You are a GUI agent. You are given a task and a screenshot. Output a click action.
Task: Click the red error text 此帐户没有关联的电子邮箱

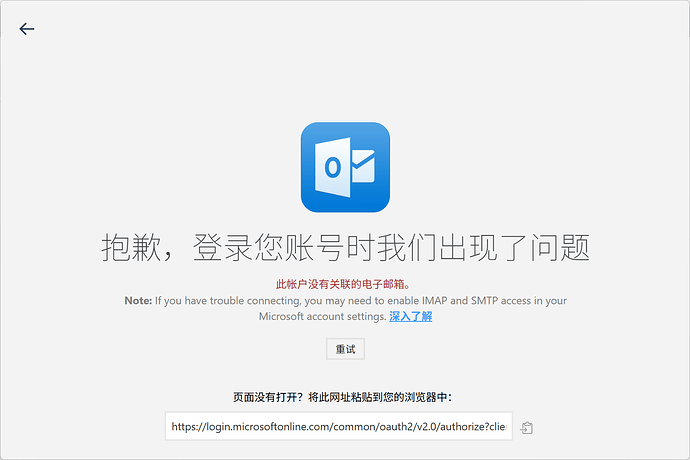pyautogui.click(x=344, y=285)
